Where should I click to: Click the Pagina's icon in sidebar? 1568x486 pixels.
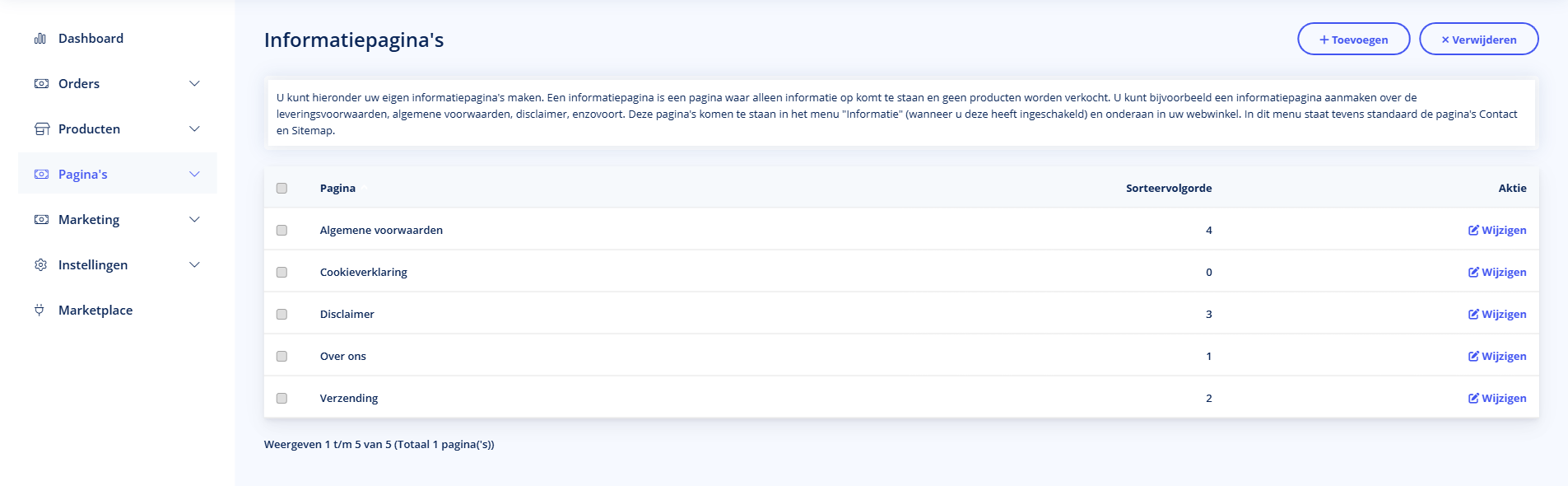point(40,175)
